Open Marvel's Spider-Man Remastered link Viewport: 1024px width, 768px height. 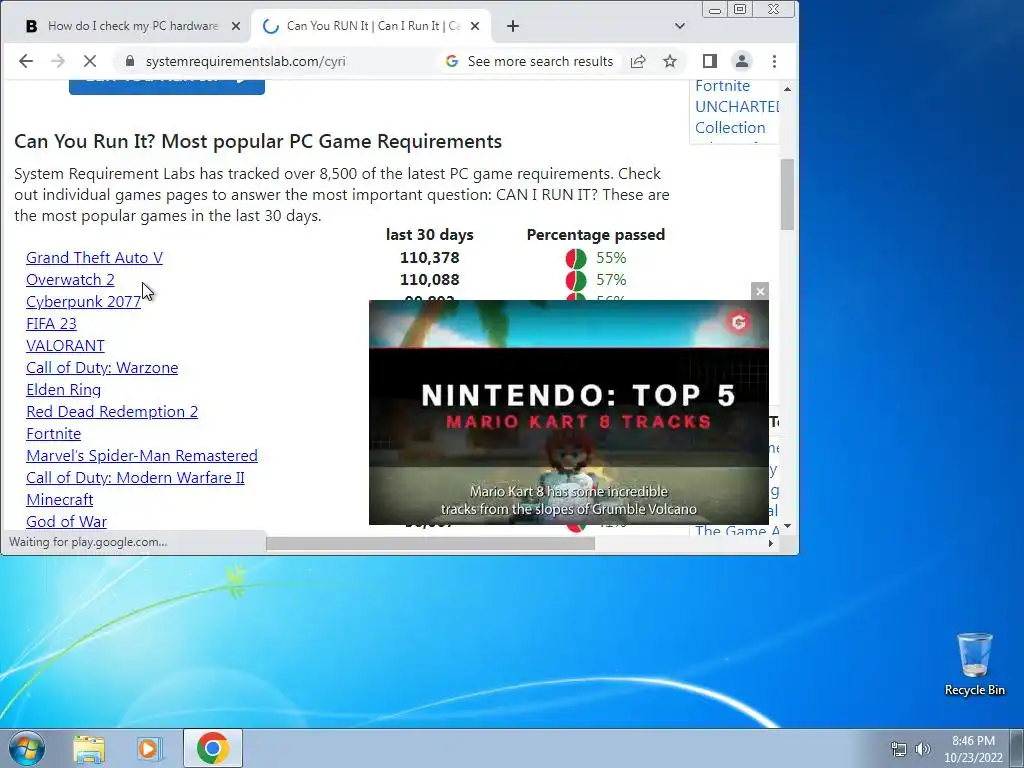pos(142,455)
